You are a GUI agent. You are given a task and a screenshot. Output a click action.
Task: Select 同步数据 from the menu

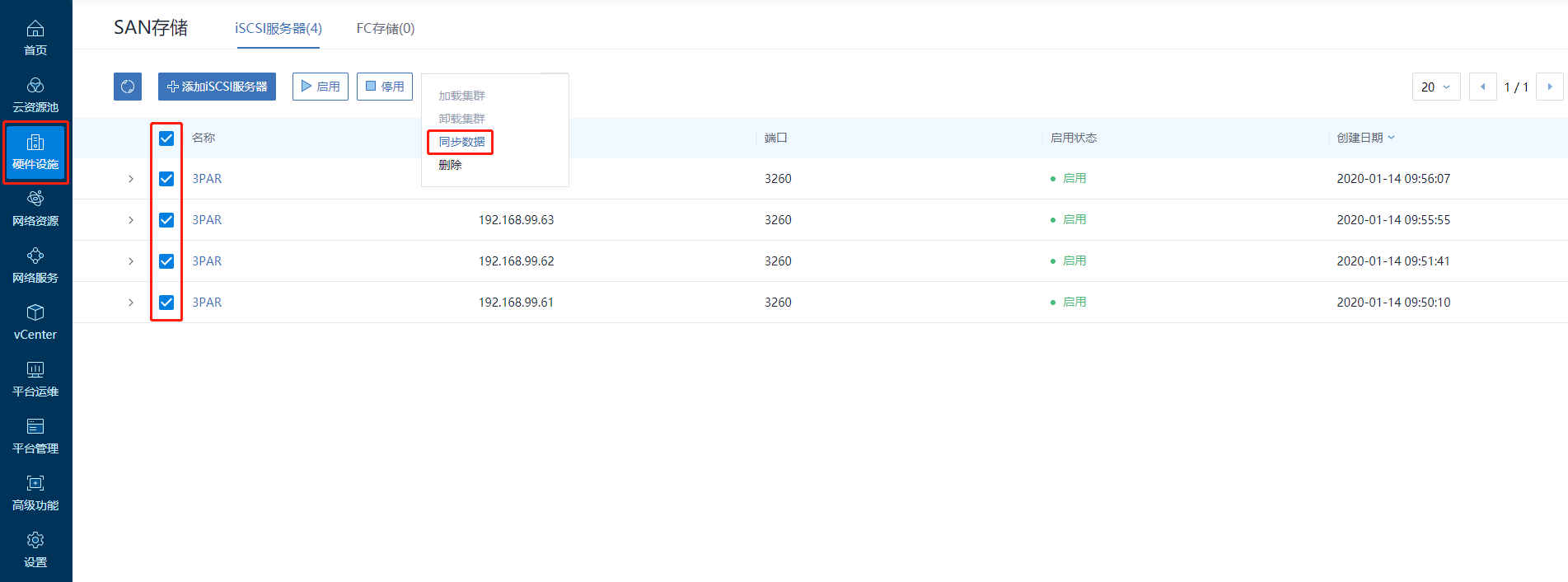click(461, 142)
